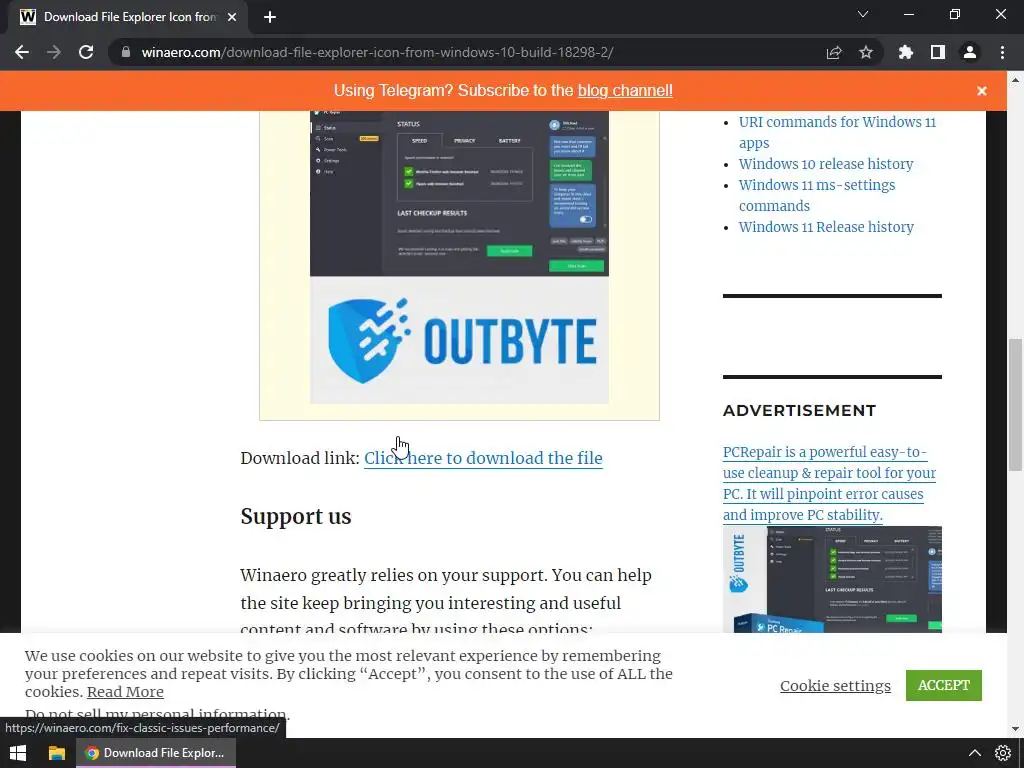View site info via the padlock icon
Screen dimensions: 1024x768
[126, 52]
